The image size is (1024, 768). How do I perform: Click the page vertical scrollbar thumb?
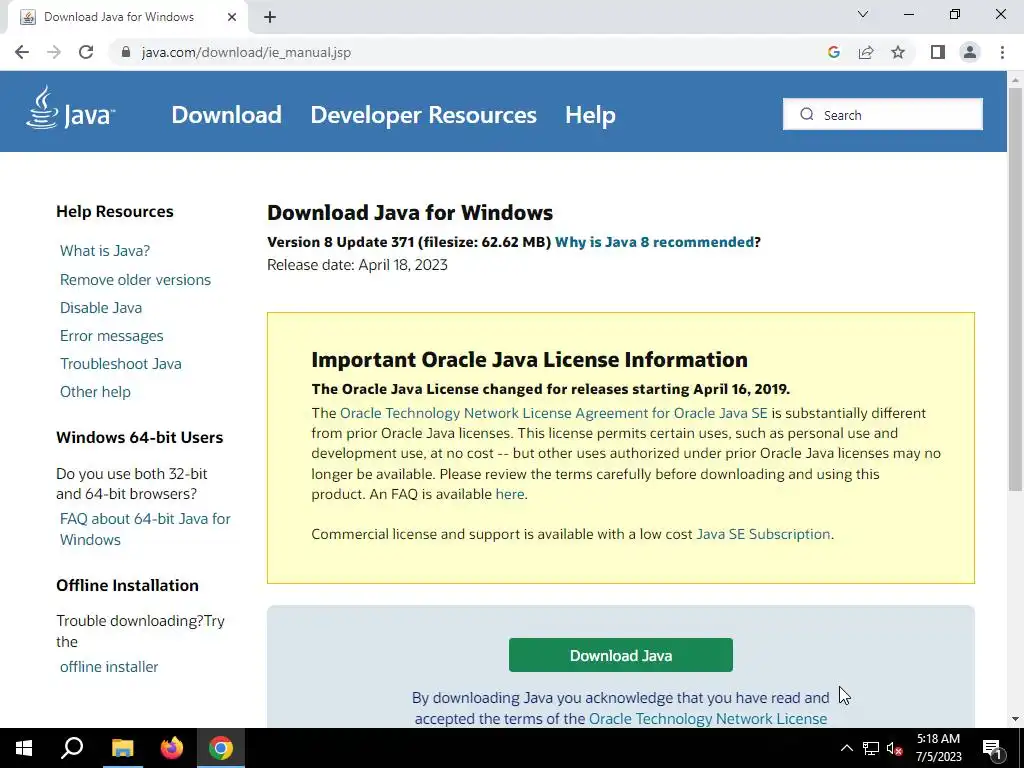coord(1015,287)
